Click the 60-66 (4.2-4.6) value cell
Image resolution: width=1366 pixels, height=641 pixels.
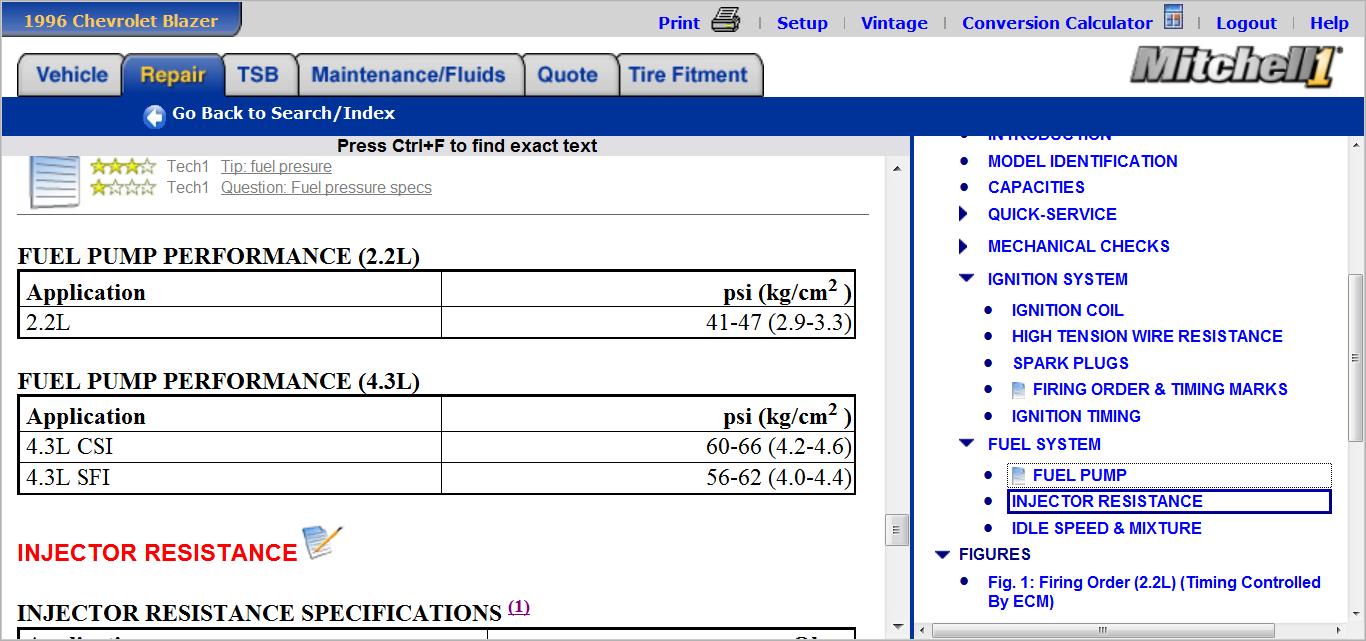click(648, 447)
